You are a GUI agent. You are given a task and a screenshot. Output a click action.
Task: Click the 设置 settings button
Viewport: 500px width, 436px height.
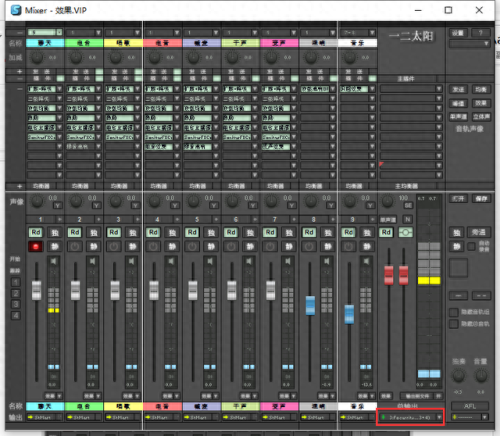pyautogui.click(x=458, y=33)
